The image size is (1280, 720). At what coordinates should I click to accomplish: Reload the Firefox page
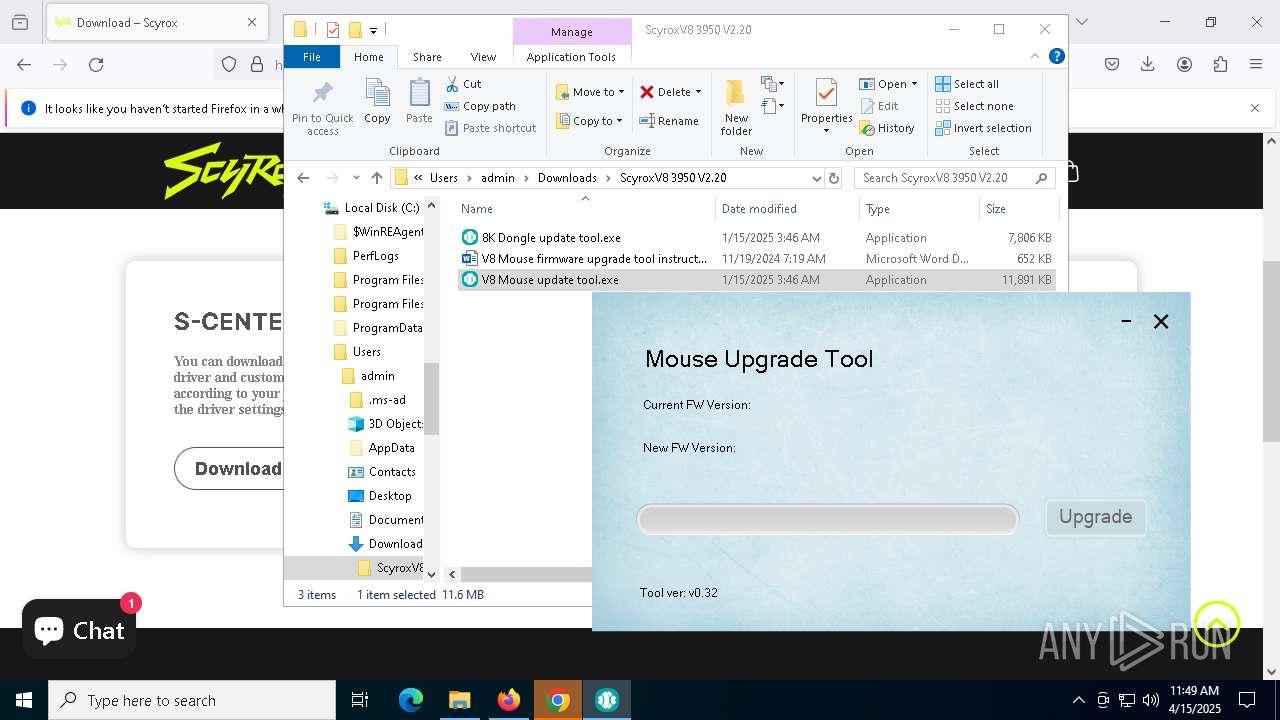[x=96, y=64]
